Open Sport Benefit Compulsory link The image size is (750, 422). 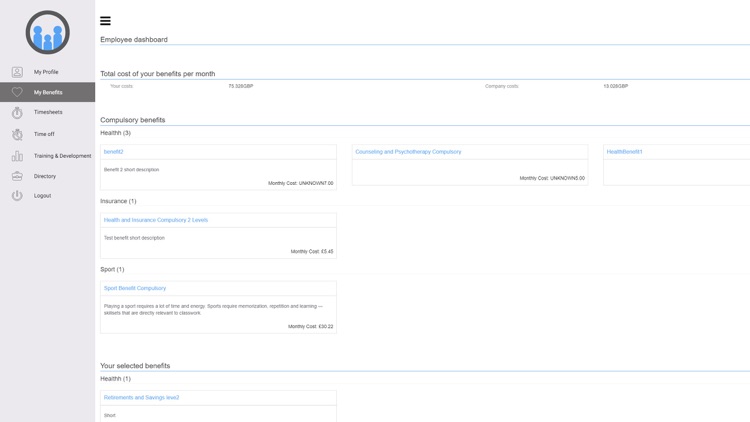[x=135, y=288]
